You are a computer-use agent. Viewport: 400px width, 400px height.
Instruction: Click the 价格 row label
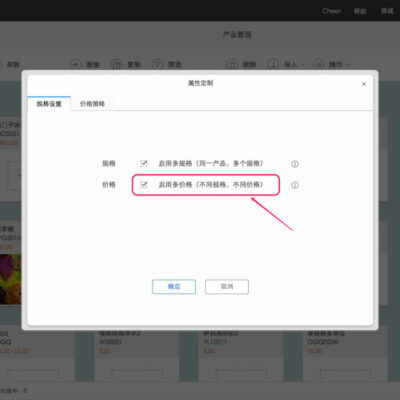(x=109, y=184)
